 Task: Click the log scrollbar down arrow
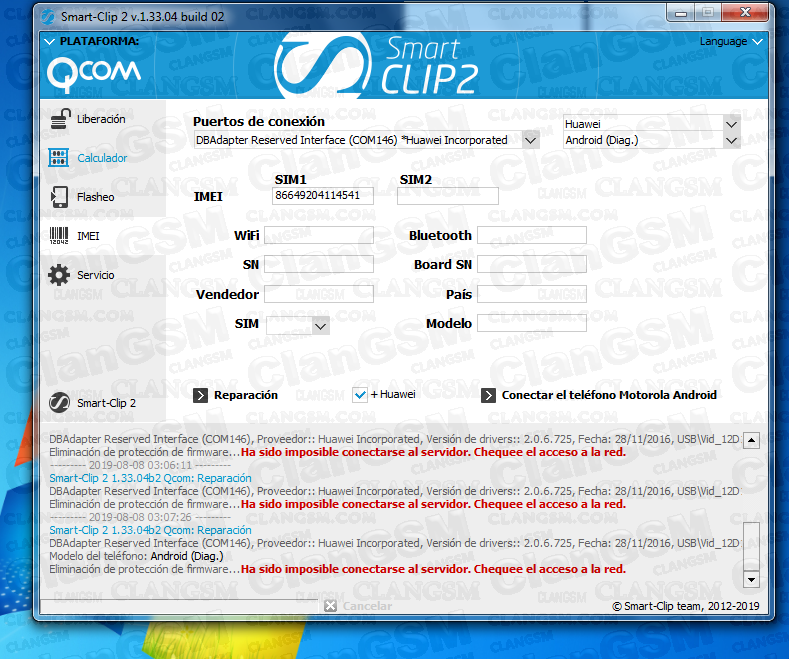(x=751, y=580)
